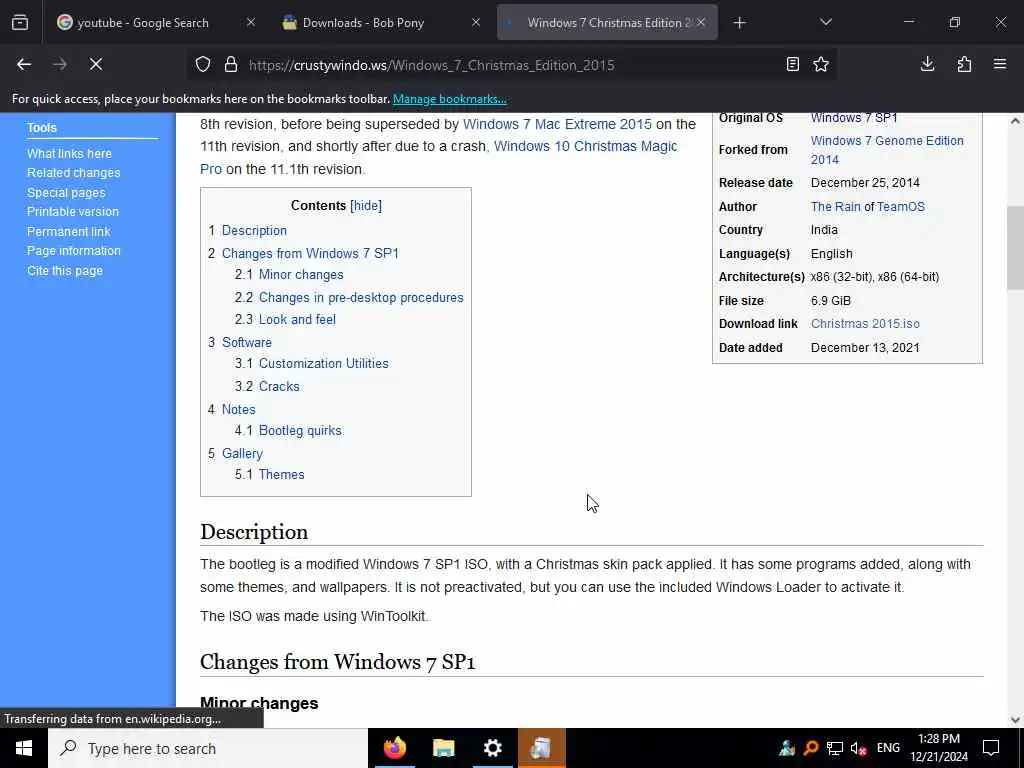The height and width of the screenshot is (768, 1024).
Task: Click scrollbar down arrow
Action: pyautogui.click(x=1015, y=720)
